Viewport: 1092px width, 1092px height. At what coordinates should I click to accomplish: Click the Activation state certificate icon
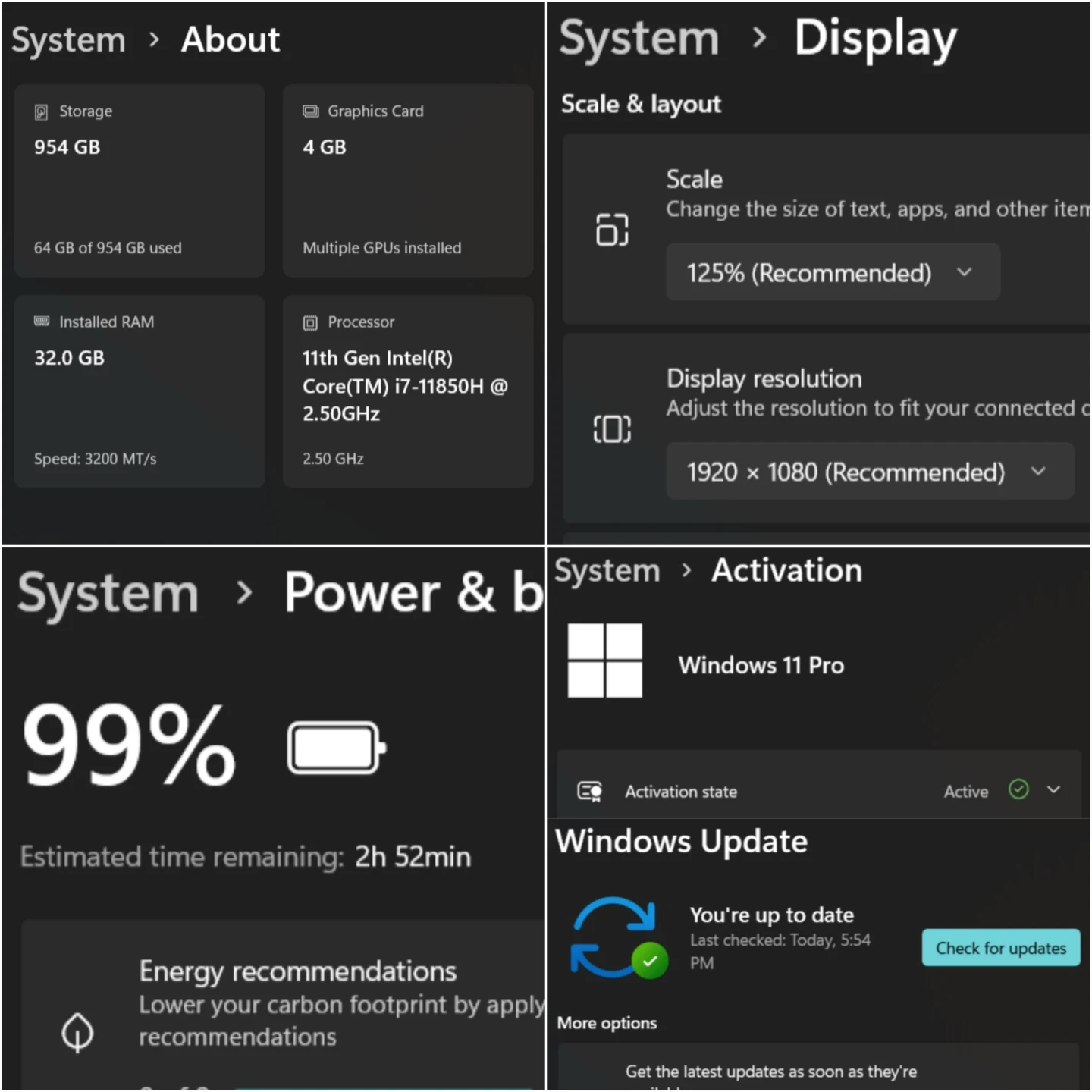point(589,792)
